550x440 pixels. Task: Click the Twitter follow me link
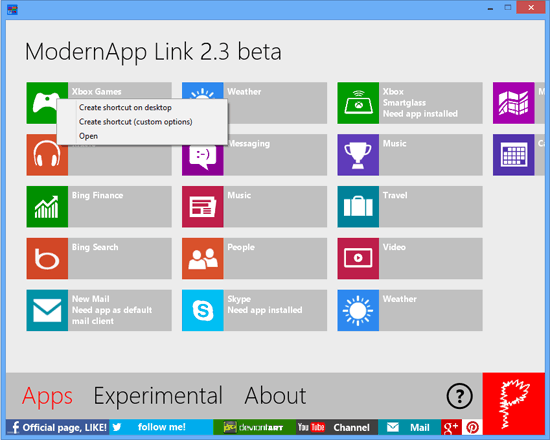pyautogui.click(x=161, y=427)
